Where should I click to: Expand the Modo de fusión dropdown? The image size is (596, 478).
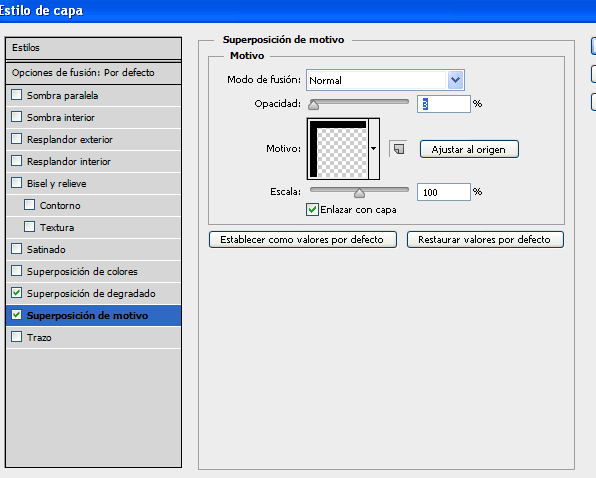pyautogui.click(x=455, y=80)
